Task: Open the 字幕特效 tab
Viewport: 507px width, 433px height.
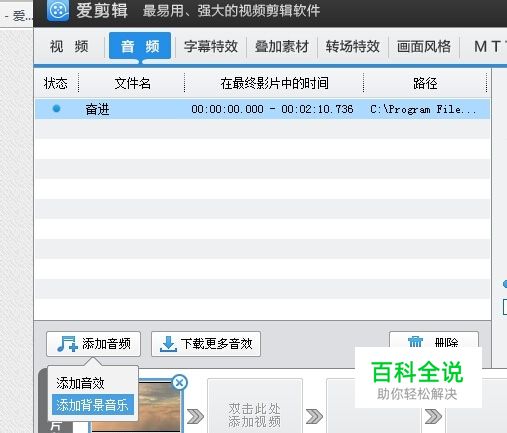Action: pyautogui.click(x=211, y=46)
